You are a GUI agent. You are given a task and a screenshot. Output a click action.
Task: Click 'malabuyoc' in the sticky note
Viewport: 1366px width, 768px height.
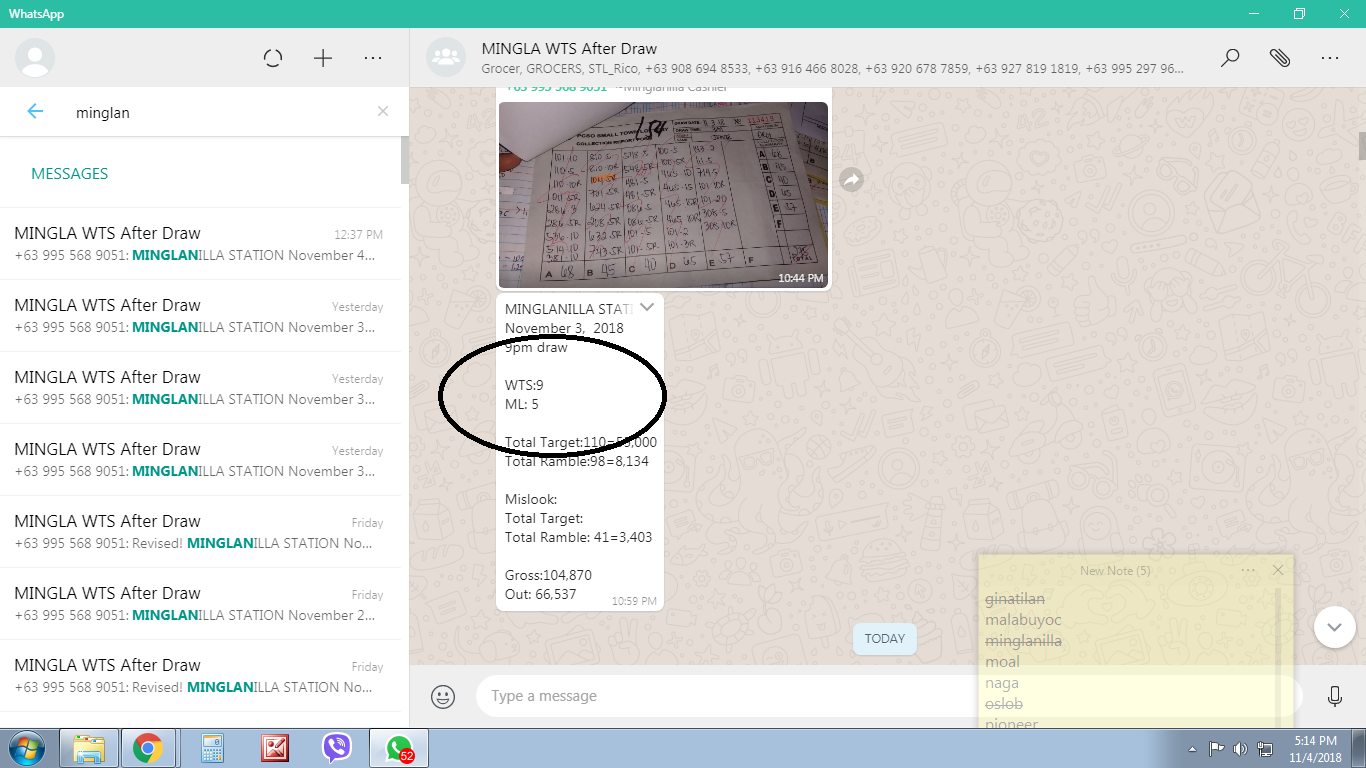[x=1023, y=620]
